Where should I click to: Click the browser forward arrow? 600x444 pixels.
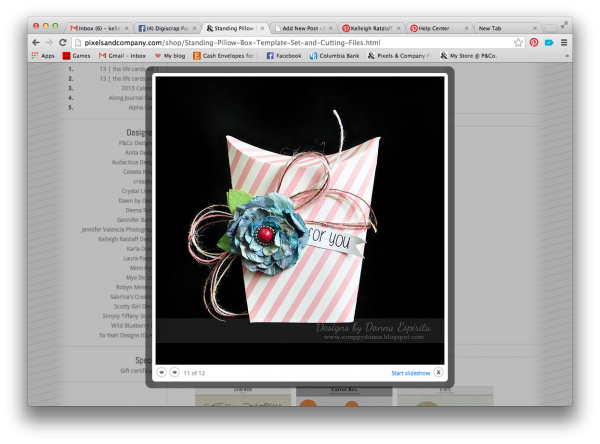[49, 42]
